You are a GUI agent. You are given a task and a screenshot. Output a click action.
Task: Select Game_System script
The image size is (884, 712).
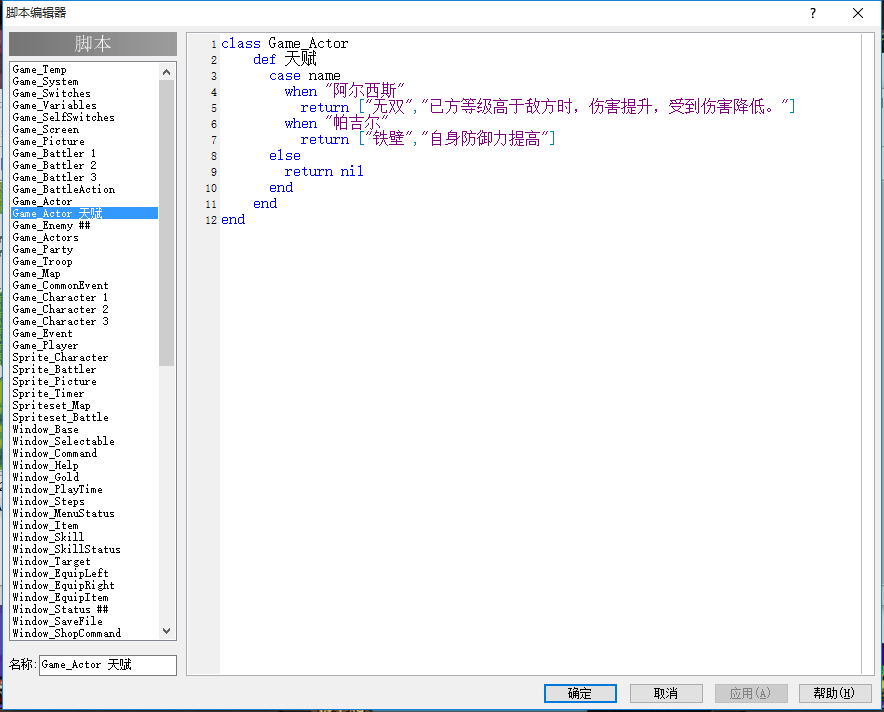point(85,82)
